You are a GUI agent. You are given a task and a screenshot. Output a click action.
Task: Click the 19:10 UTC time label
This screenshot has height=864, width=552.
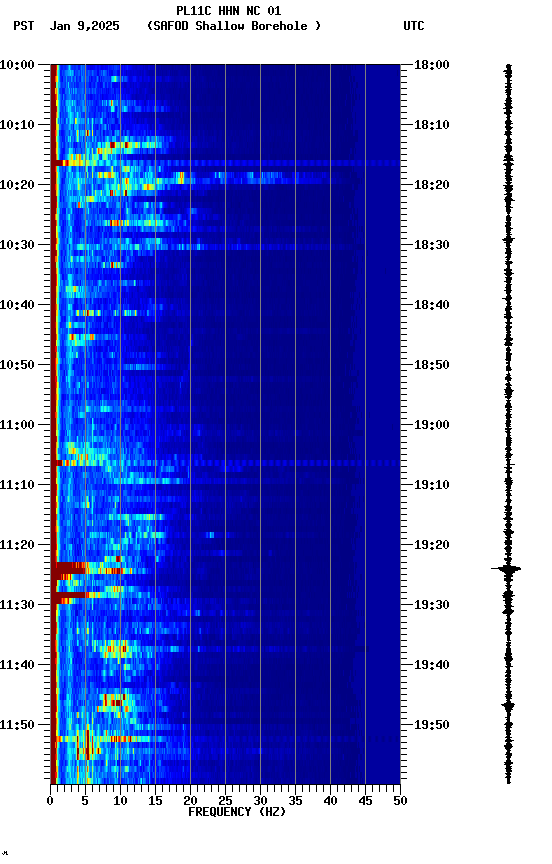coord(432,485)
